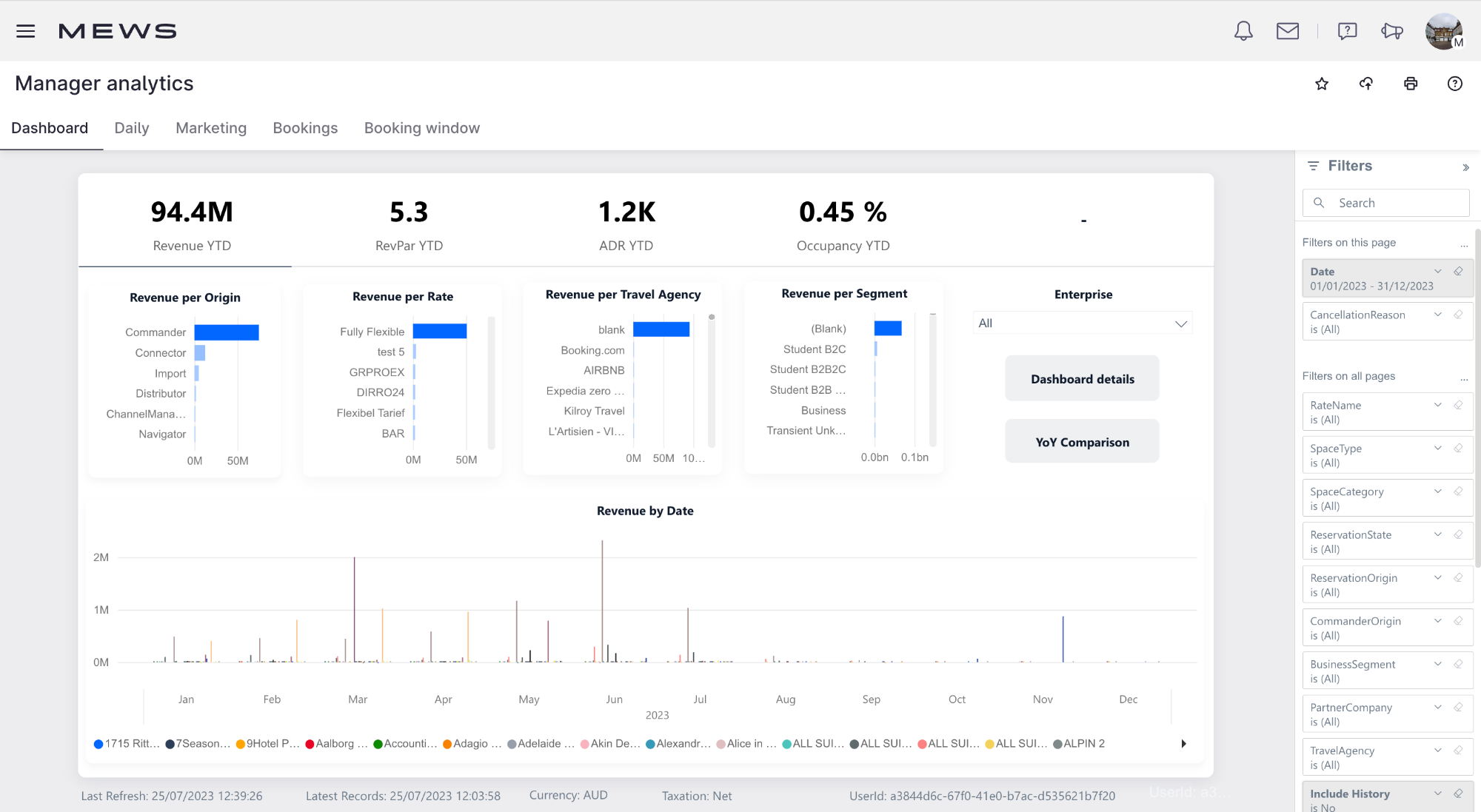
Task: Clear the SpaceCategory filter eraser
Action: pos(1458,491)
